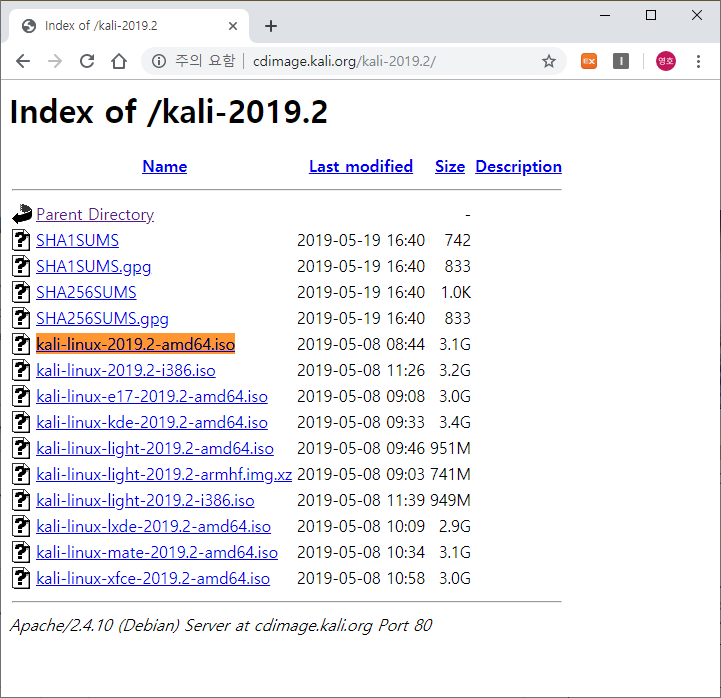Open a new browser tab
Viewport: 721px width, 698px height.
(x=271, y=26)
